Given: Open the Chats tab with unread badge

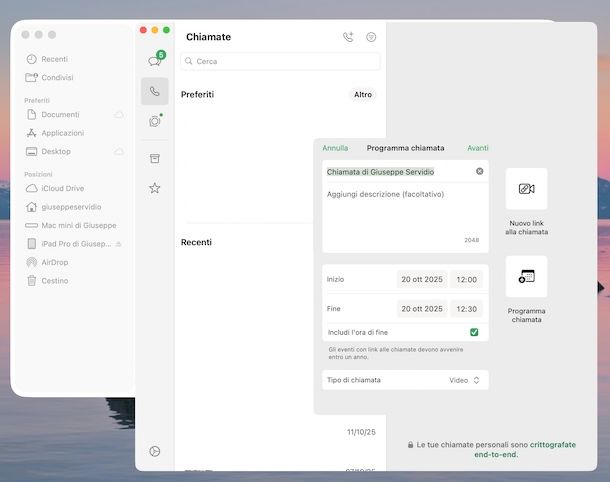Looking at the screenshot, I should (155, 61).
